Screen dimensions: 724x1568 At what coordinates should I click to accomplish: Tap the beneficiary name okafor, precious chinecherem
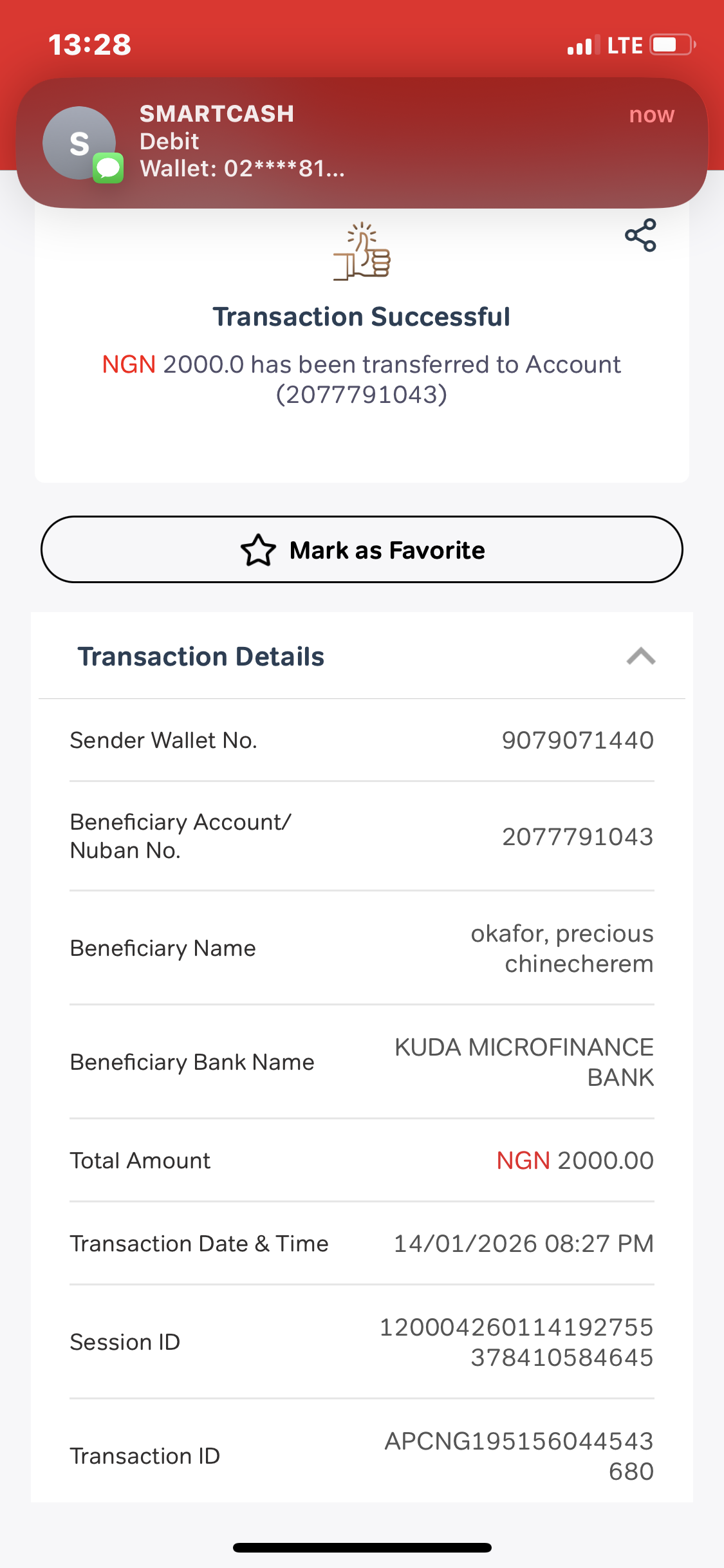562,948
